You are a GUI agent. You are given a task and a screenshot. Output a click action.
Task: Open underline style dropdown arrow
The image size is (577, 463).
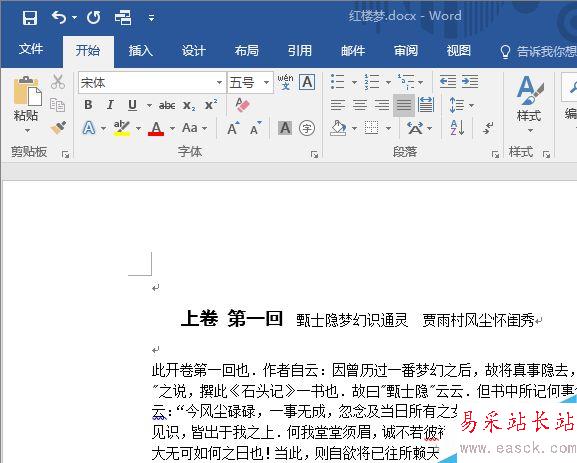pos(149,106)
